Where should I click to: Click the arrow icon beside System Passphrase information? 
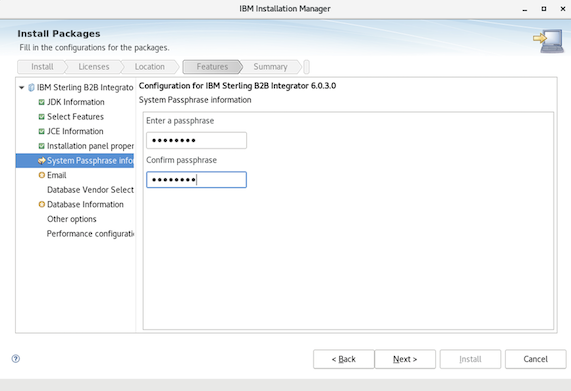[x=42, y=161]
